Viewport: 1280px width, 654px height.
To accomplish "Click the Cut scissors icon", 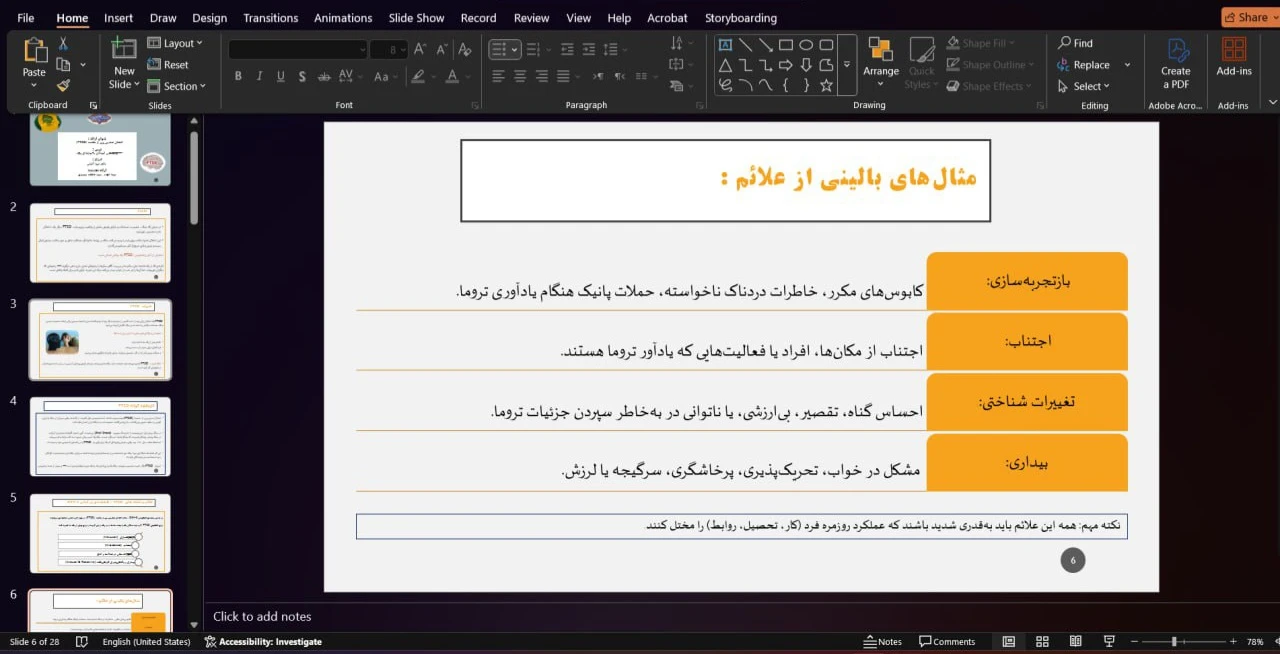I will (x=63, y=44).
